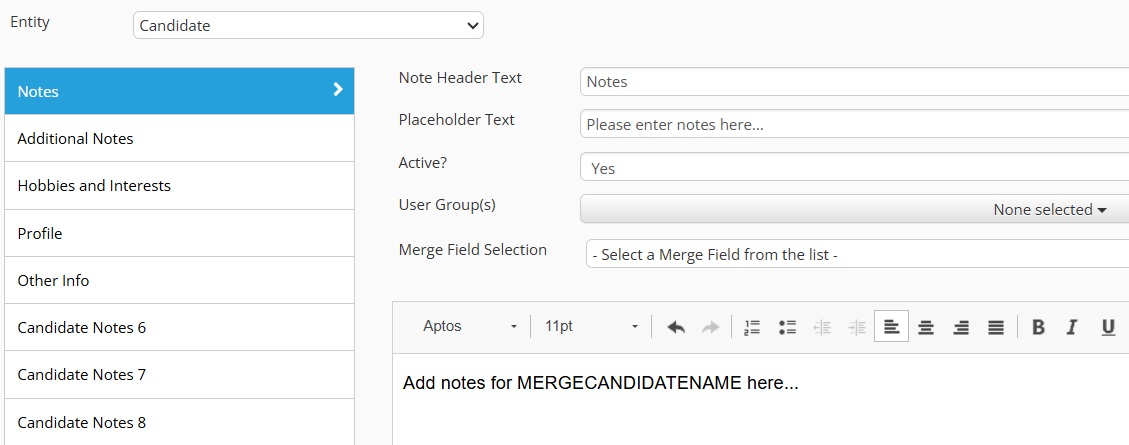Viewport: 1129px width, 445px height.
Task: Open the Aptos font family dropdown
Action: tap(468, 326)
